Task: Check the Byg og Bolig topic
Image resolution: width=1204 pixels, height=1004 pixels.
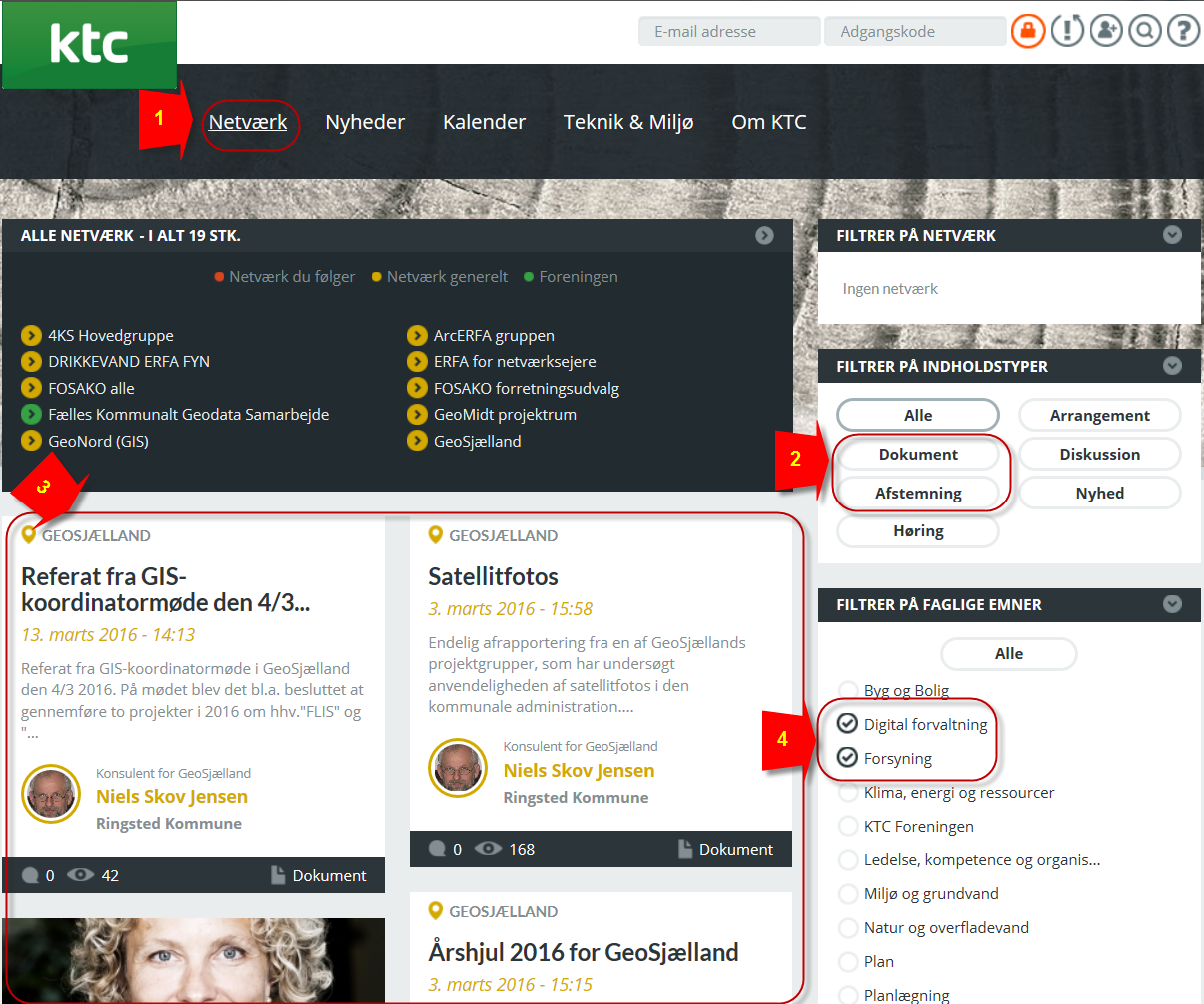Action: (848, 690)
